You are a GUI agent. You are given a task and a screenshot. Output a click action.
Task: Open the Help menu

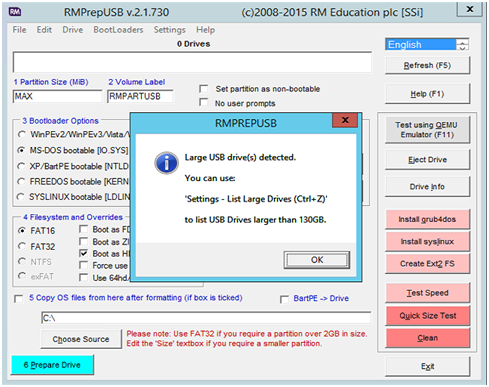pos(205,30)
